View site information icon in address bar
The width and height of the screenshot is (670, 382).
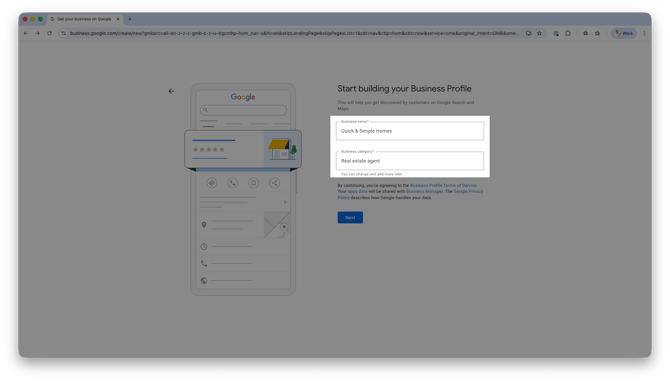(x=64, y=33)
